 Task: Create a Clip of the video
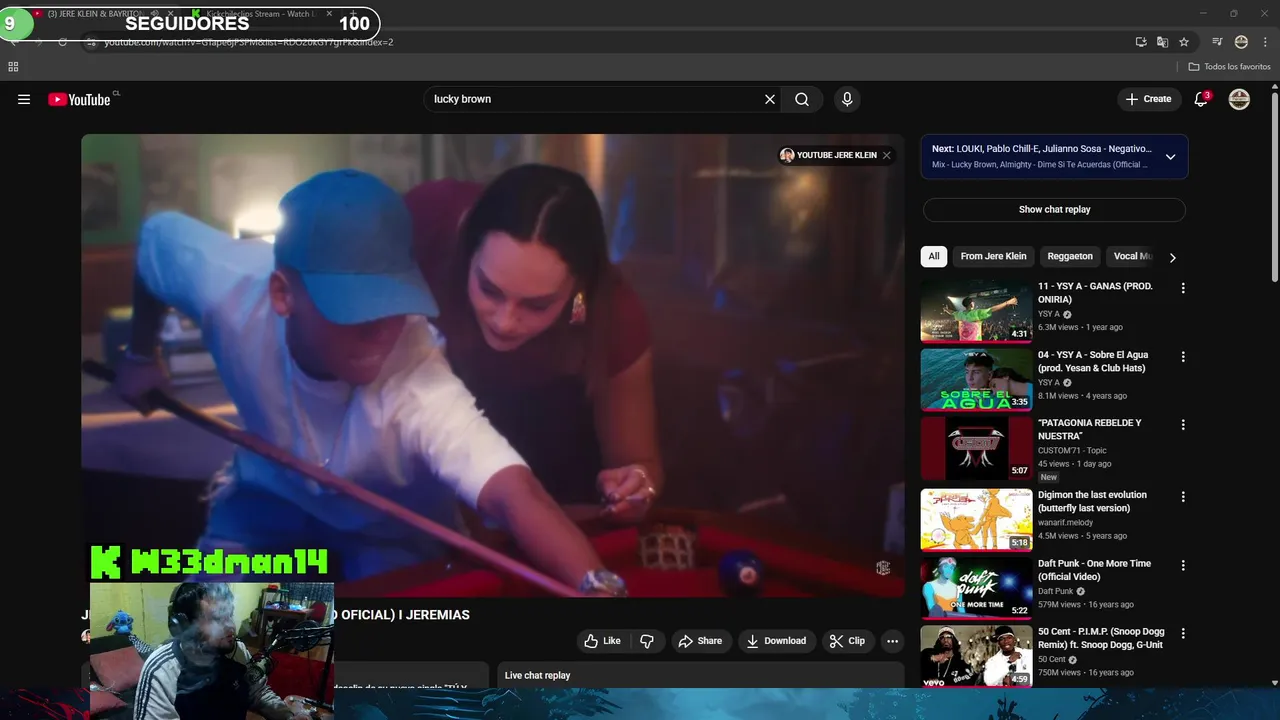(847, 641)
